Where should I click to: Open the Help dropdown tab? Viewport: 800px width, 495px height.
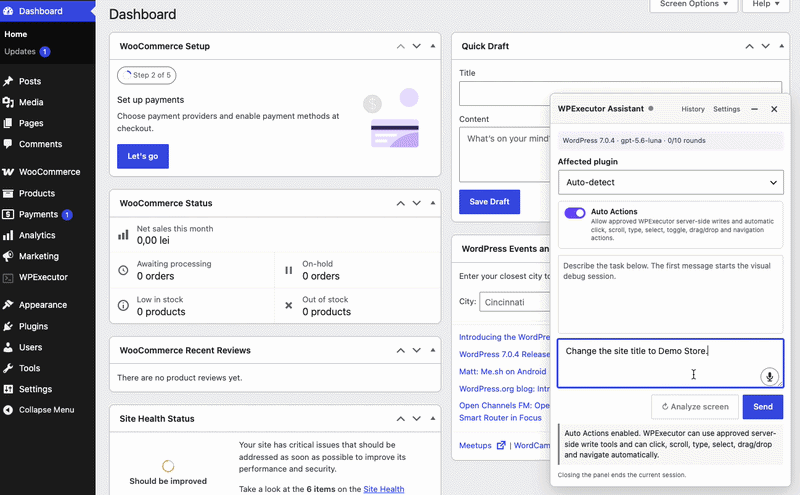coord(766,4)
